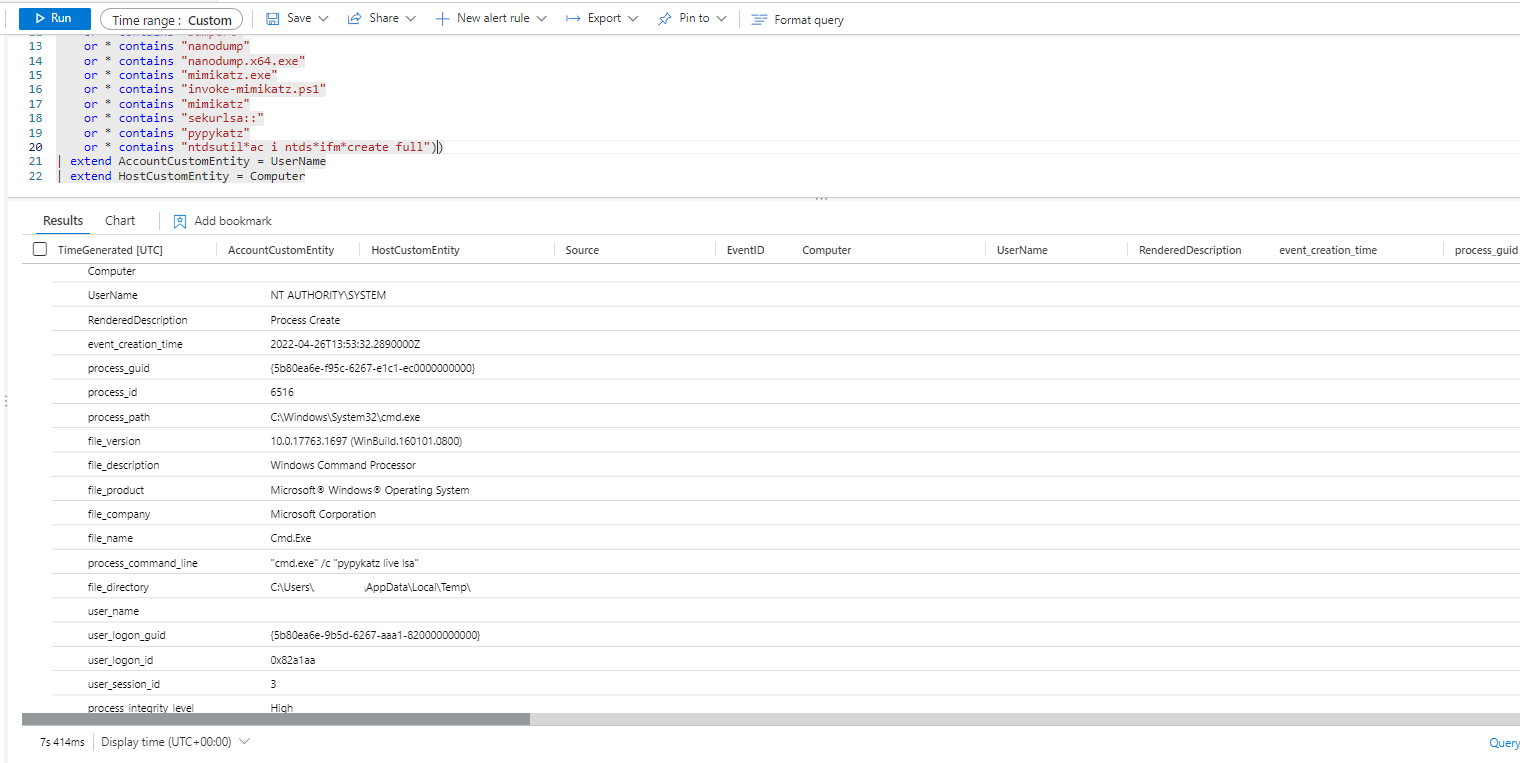Click the Share arrow icon
Screen dimensions: 1520x763
click(x=354, y=19)
